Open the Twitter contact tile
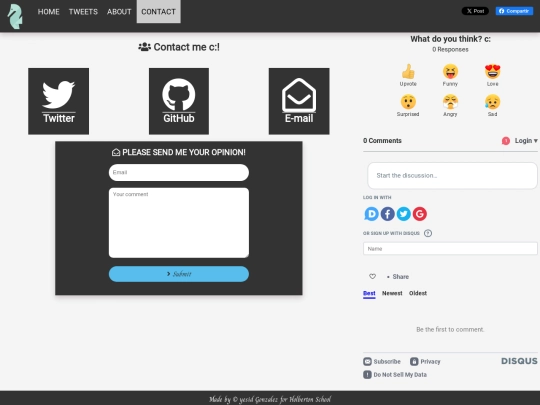Viewport: 540px width, 405px height. click(59, 101)
